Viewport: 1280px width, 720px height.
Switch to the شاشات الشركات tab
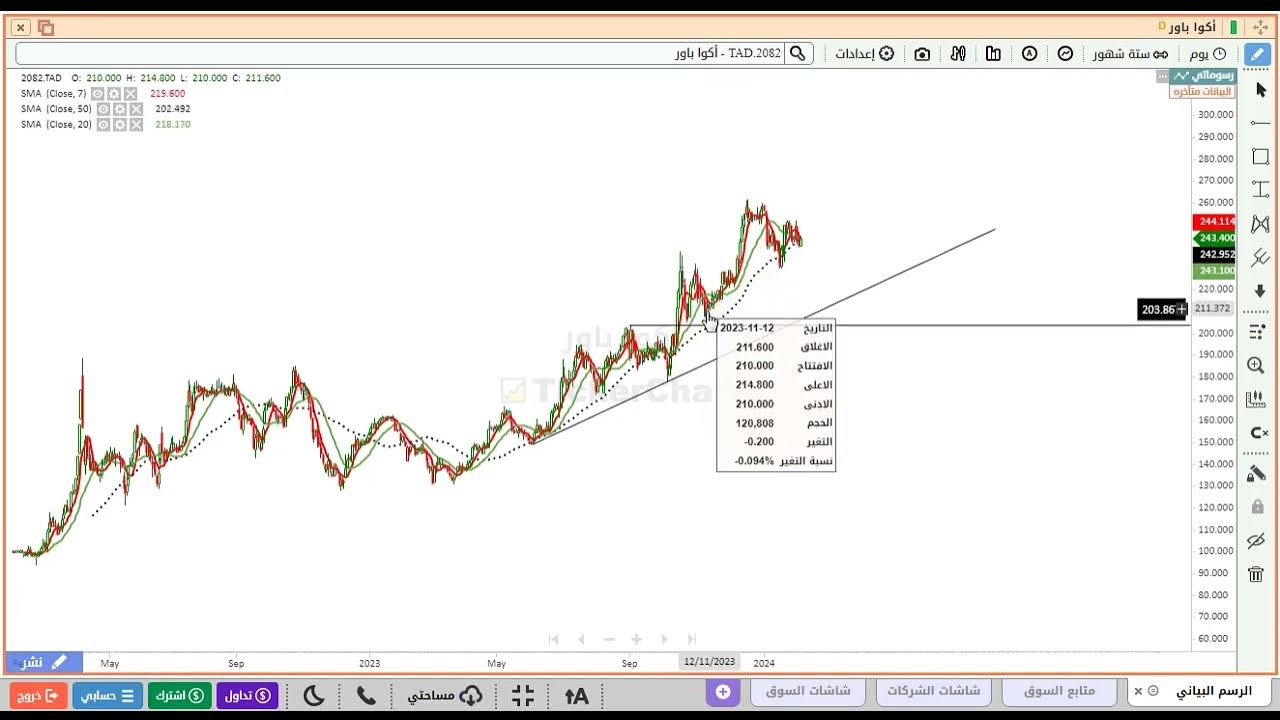pyautogui.click(x=934, y=691)
